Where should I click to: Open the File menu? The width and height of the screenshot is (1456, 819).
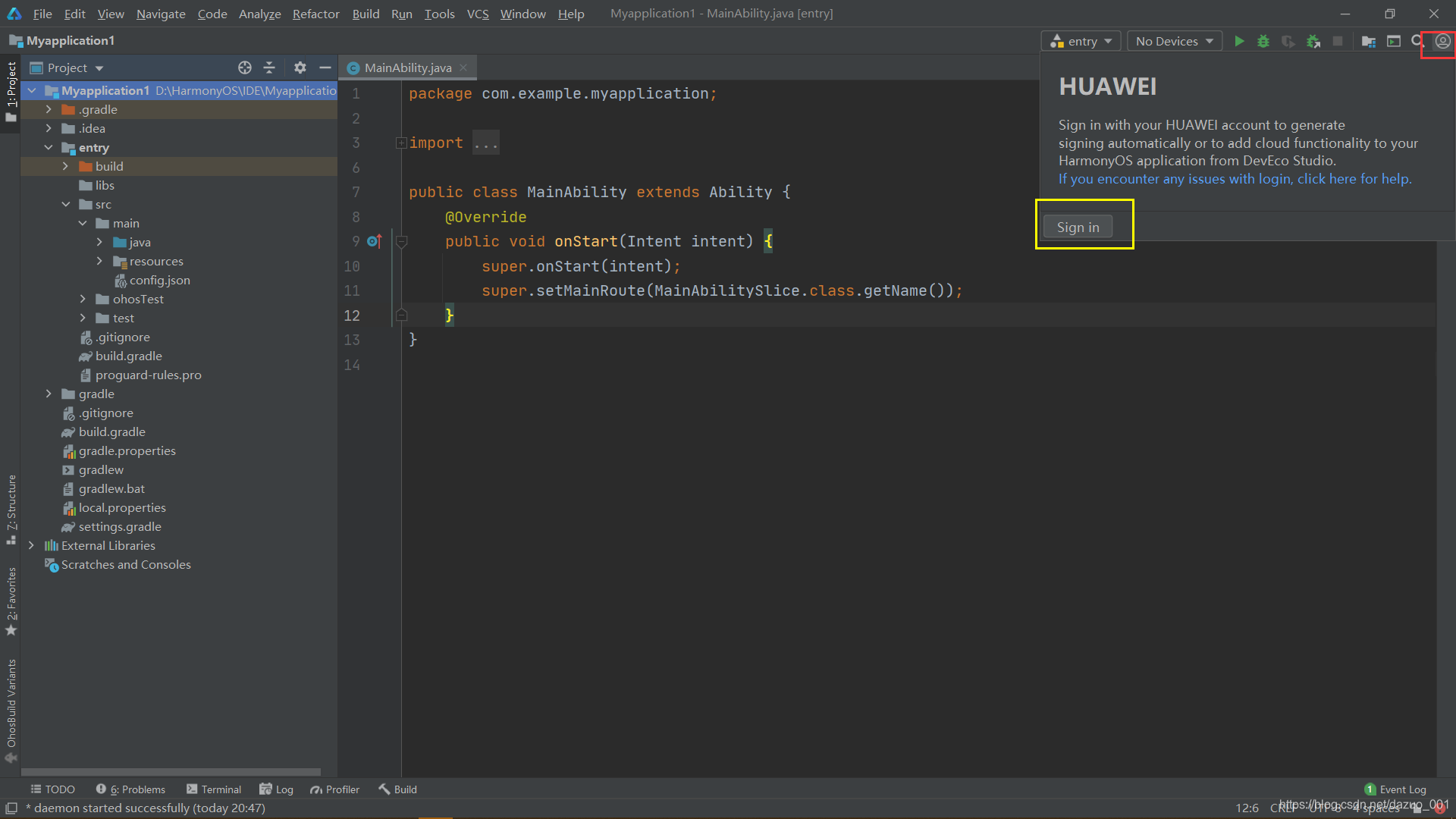[42, 14]
